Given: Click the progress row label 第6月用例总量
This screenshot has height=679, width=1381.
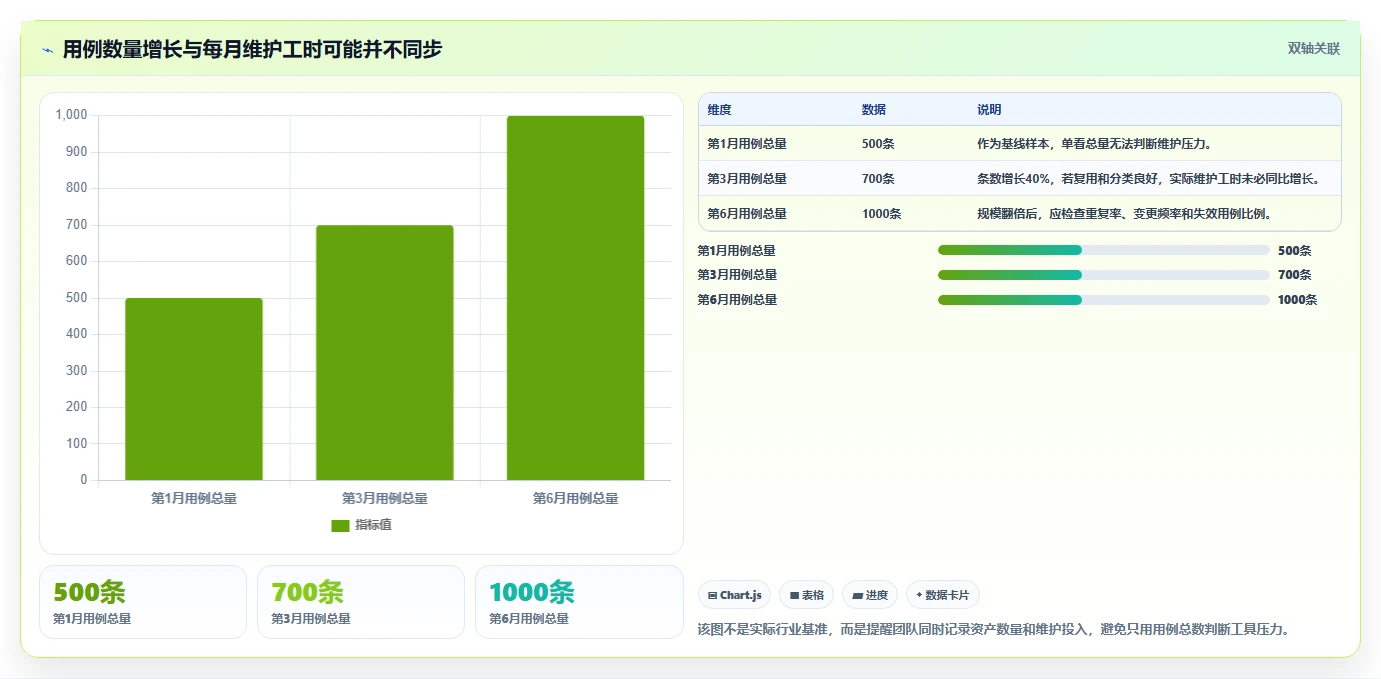Looking at the screenshot, I should (737, 300).
